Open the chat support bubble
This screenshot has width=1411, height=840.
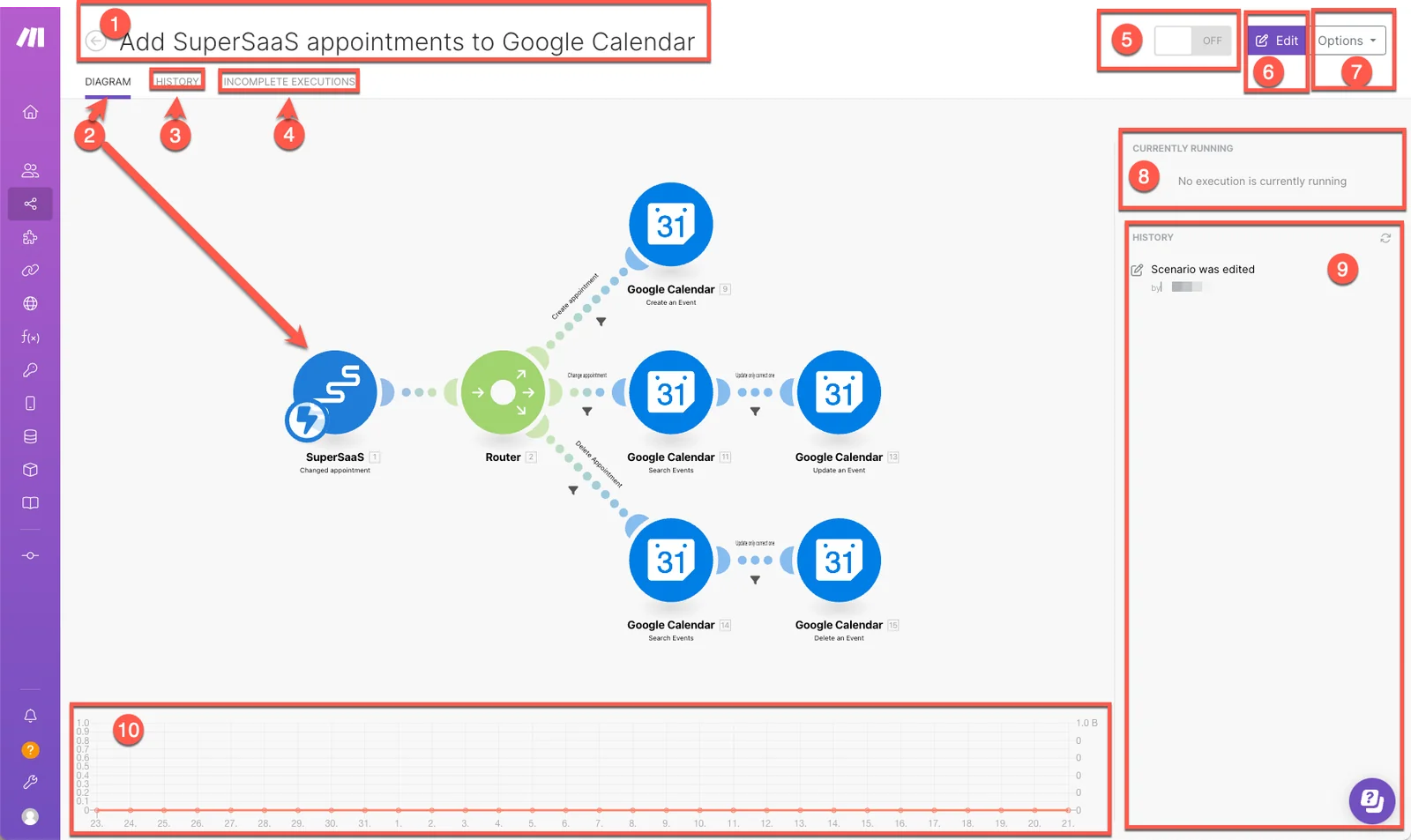click(1372, 800)
